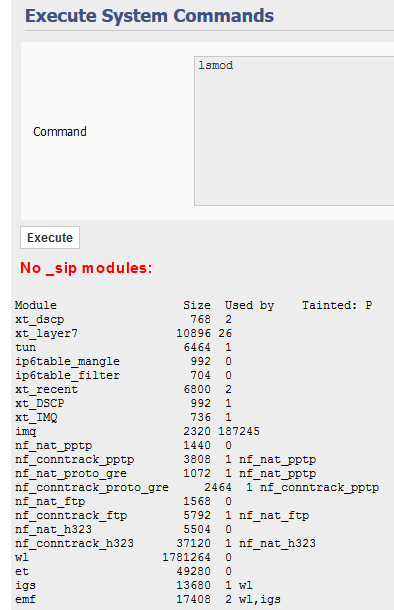Click the 'Tainted: P' text
The width and height of the screenshot is (394, 610).
click(x=337, y=305)
